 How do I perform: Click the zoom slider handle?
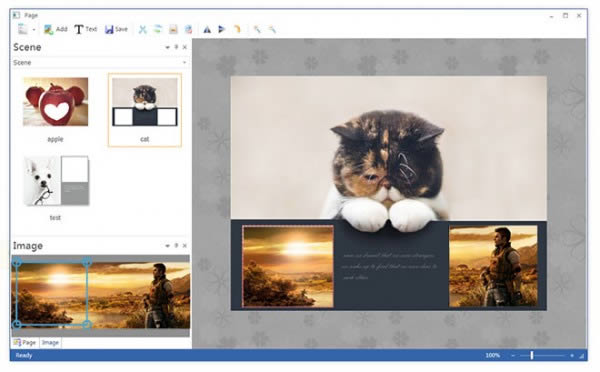(532, 355)
